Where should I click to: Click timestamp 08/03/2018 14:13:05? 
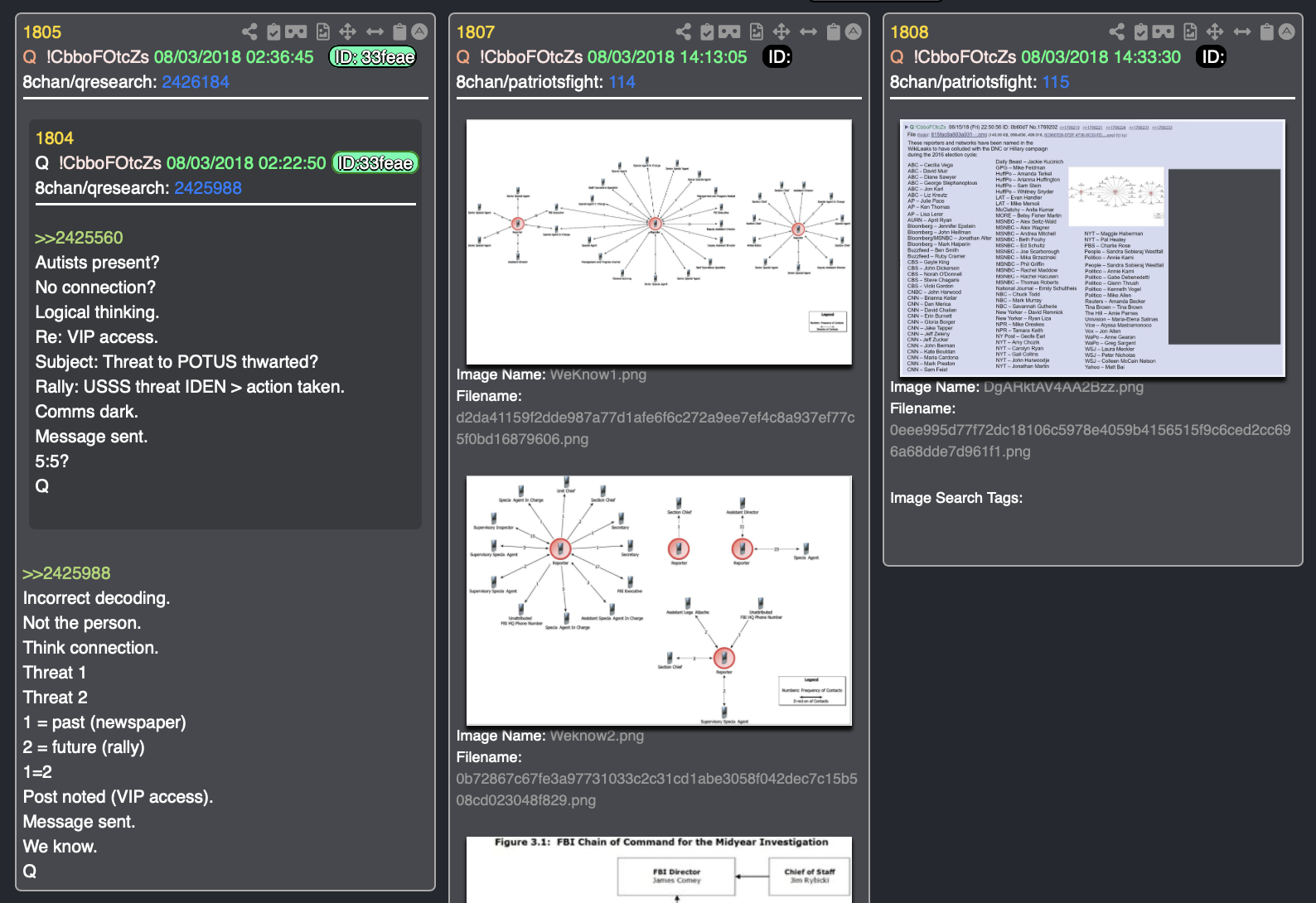coord(667,57)
